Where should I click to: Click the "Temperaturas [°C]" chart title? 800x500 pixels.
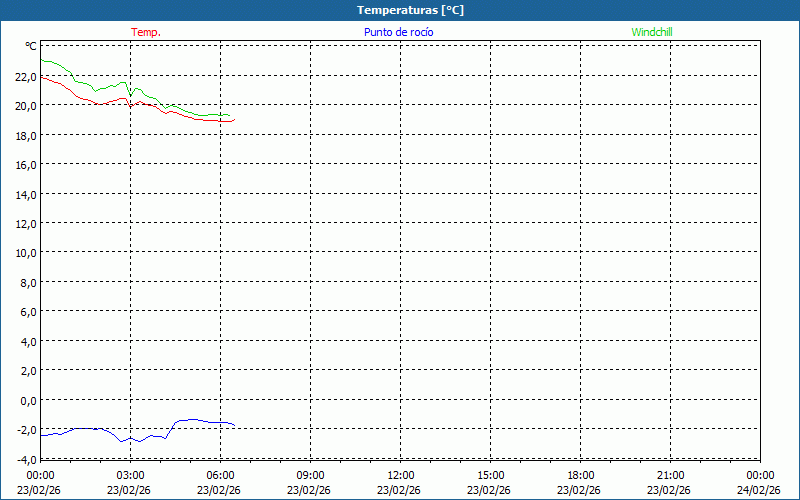410,10
